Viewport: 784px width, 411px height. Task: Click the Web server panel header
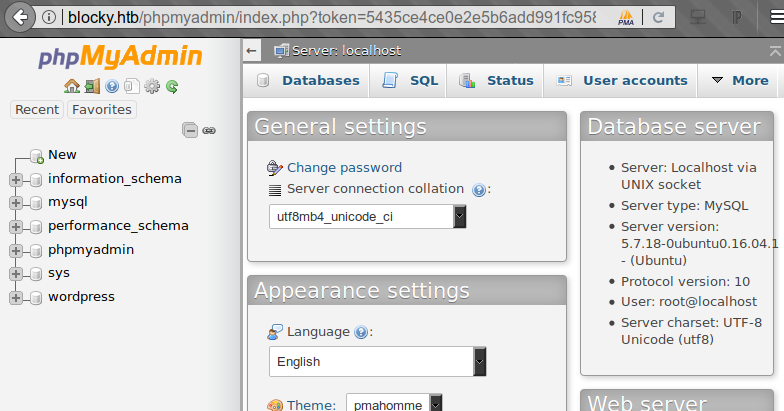pyautogui.click(x=677, y=401)
